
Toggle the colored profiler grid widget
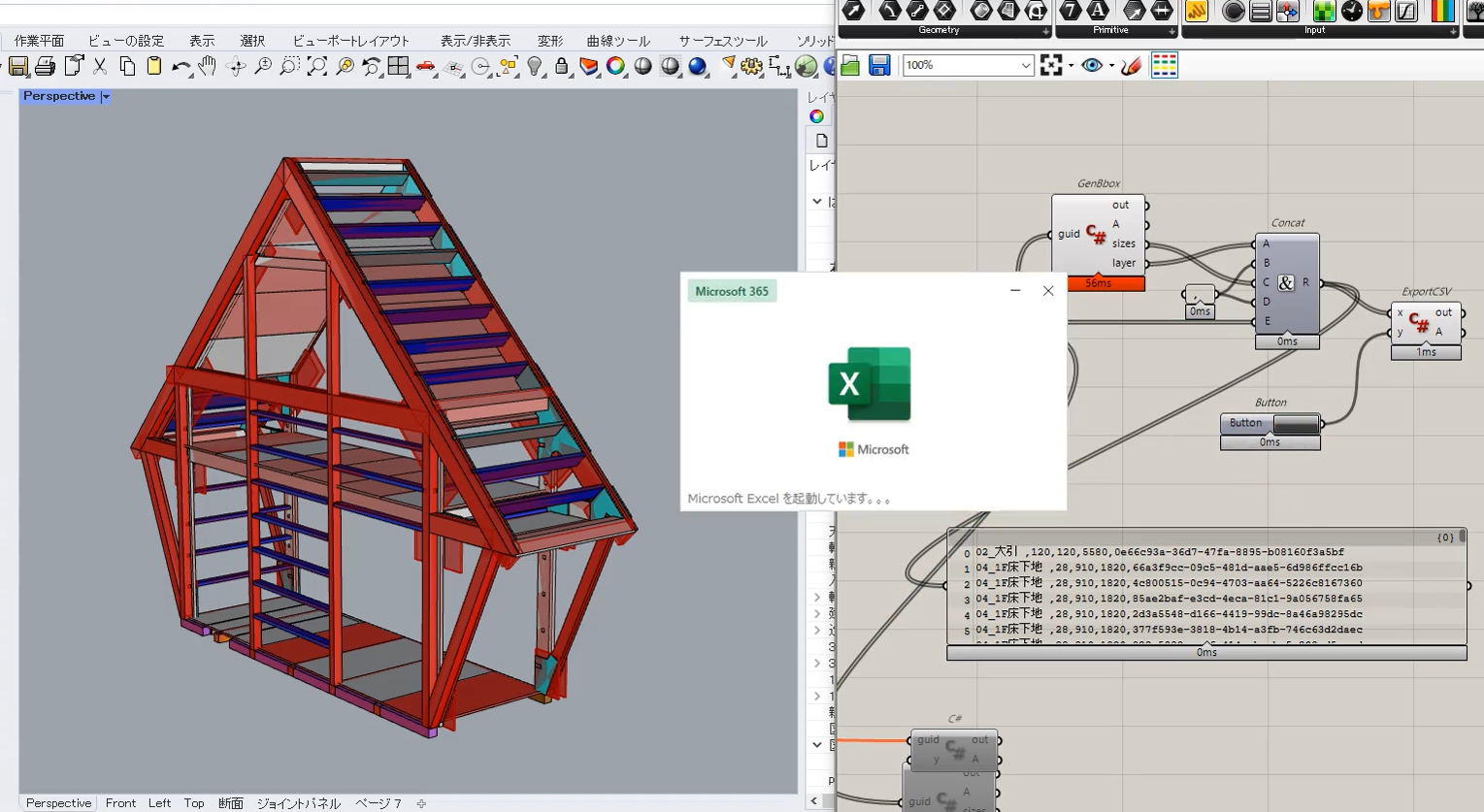(1164, 65)
